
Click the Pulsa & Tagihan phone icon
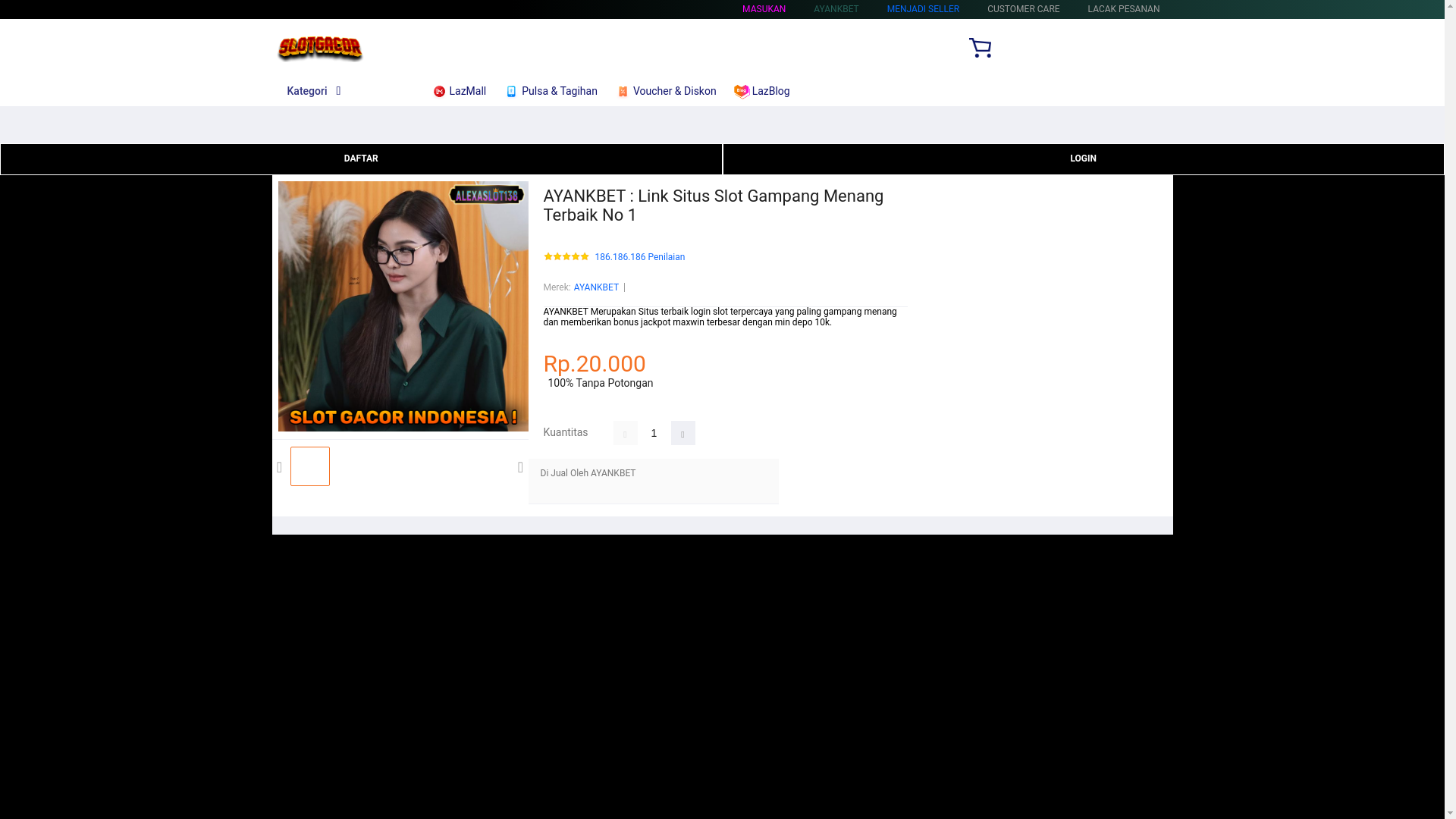point(511,92)
